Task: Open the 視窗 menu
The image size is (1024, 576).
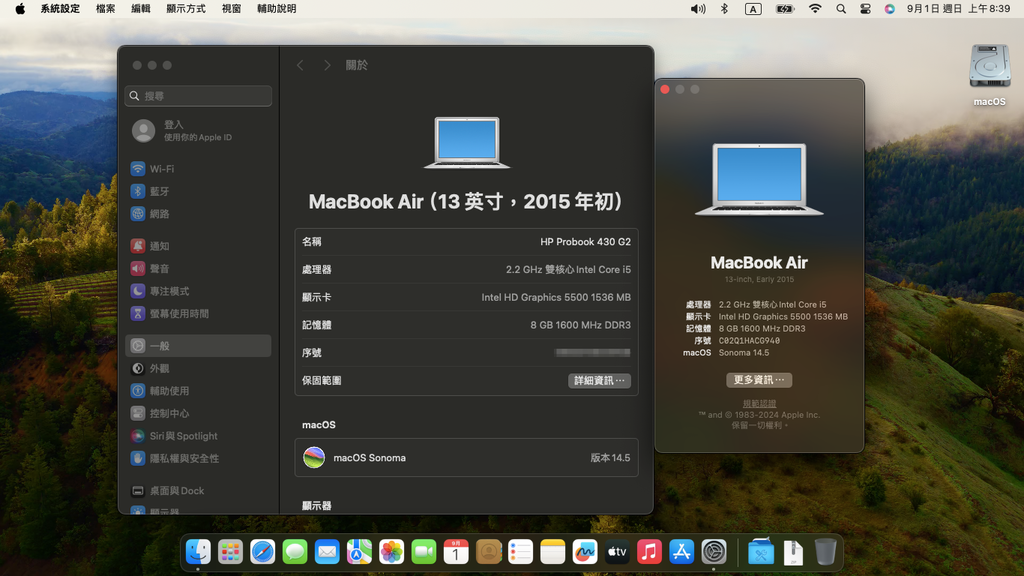Action: pos(231,8)
